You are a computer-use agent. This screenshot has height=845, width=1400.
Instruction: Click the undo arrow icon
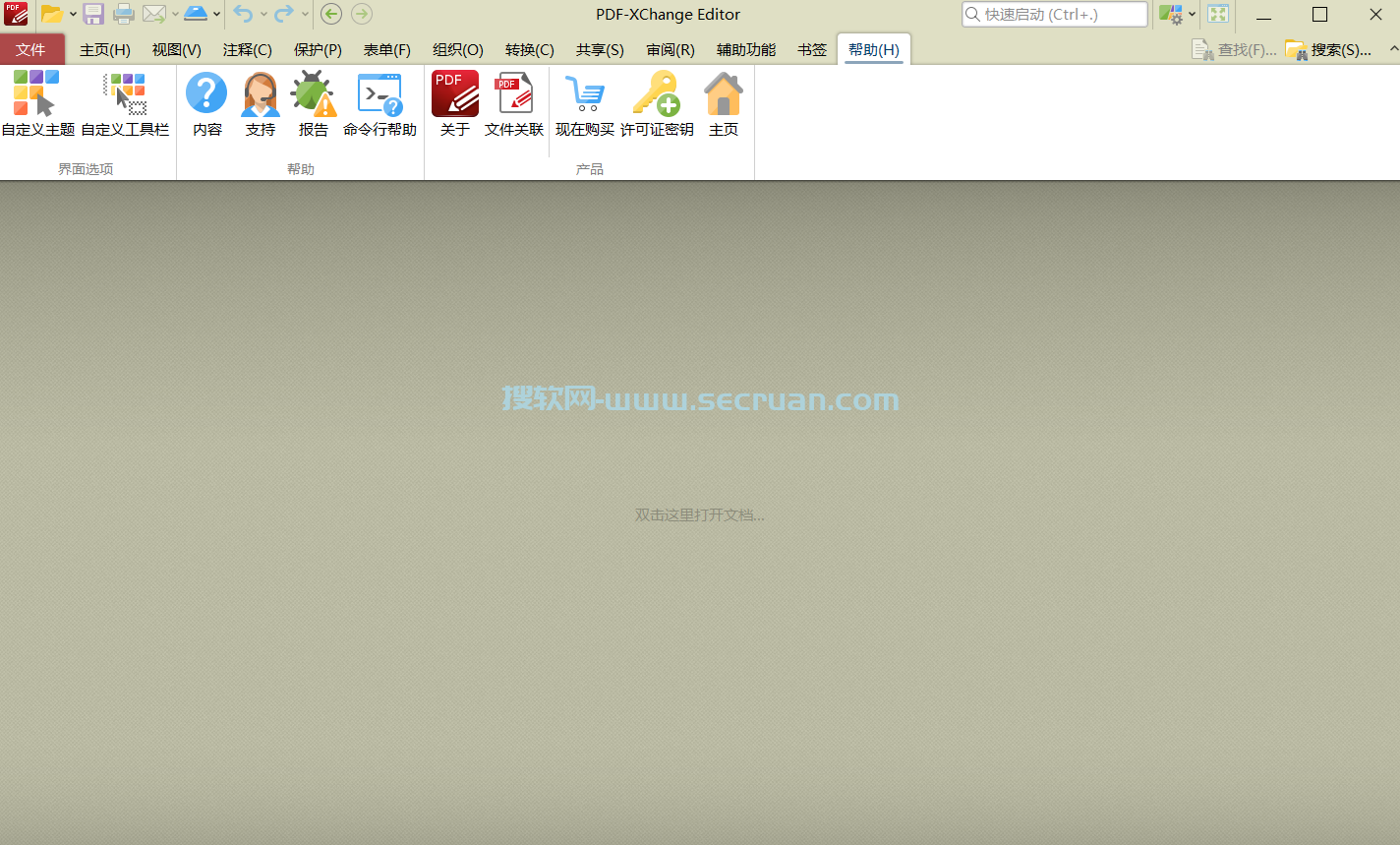coord(243,14)
